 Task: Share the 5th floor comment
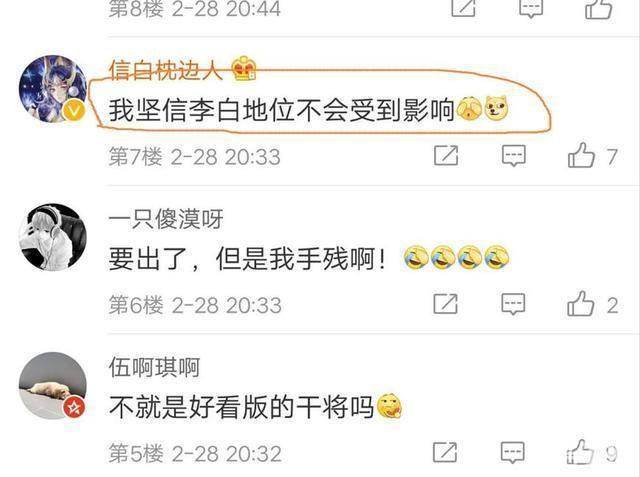445,453
